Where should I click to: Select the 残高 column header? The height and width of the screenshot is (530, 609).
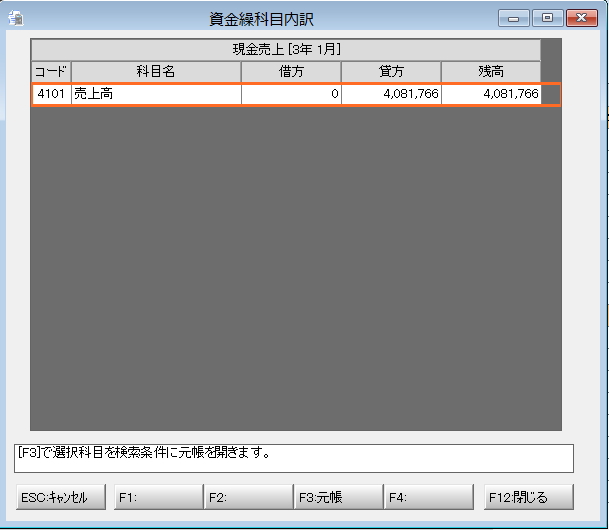coord(491,71)
